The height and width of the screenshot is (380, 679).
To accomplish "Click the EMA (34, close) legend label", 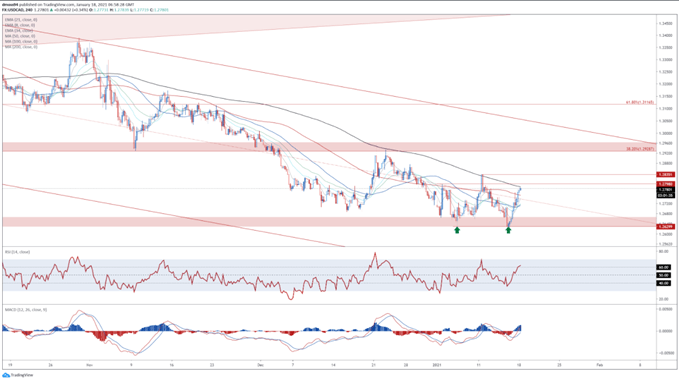I will [x=19, y=31].
